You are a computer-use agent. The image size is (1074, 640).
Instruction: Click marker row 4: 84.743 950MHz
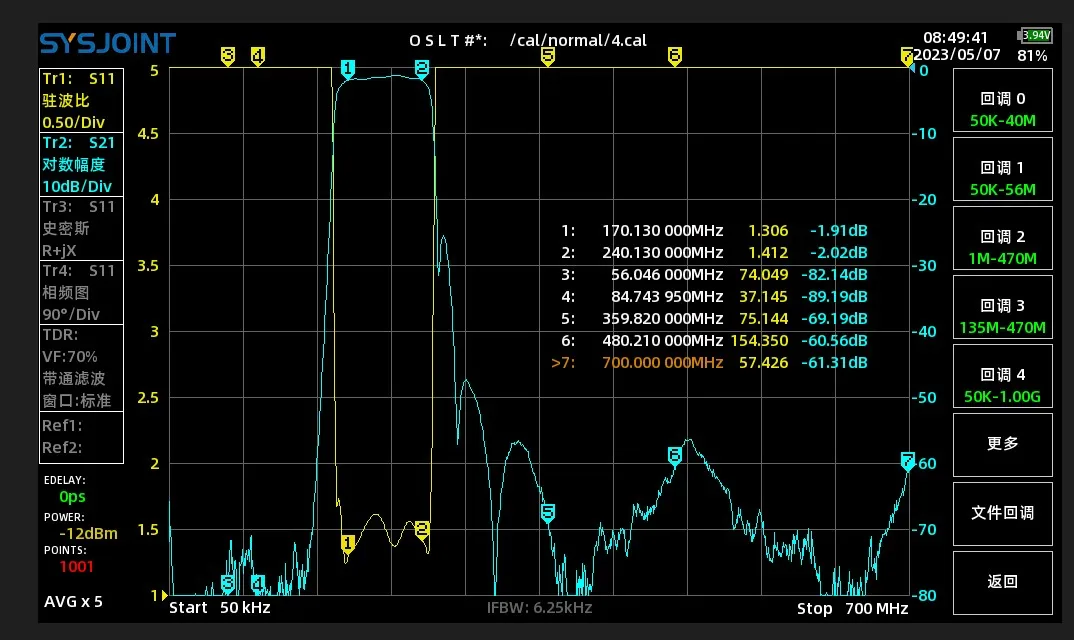(x=714, y=297)
